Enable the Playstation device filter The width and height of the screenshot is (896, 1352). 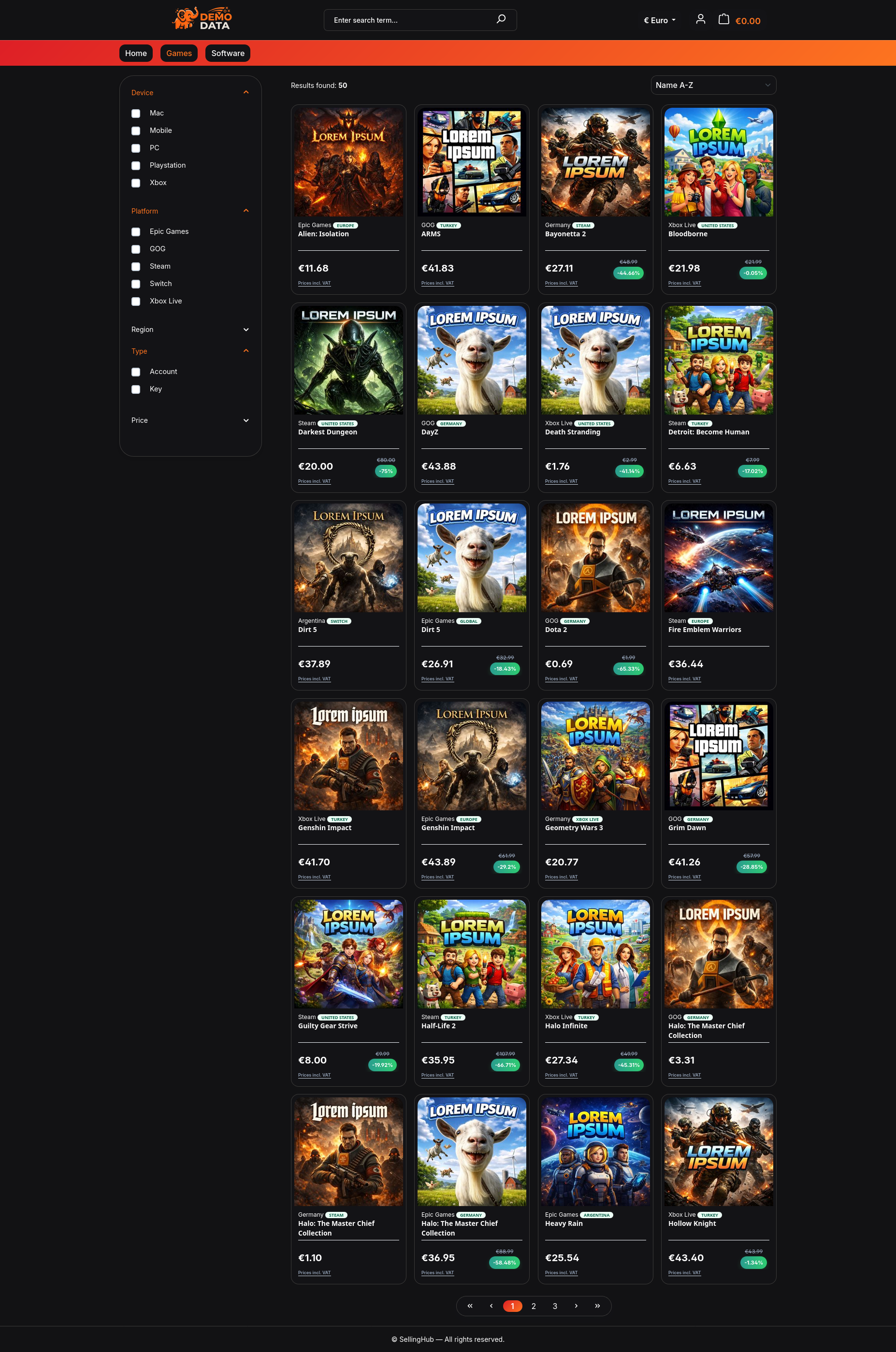[x=136, y=166]
